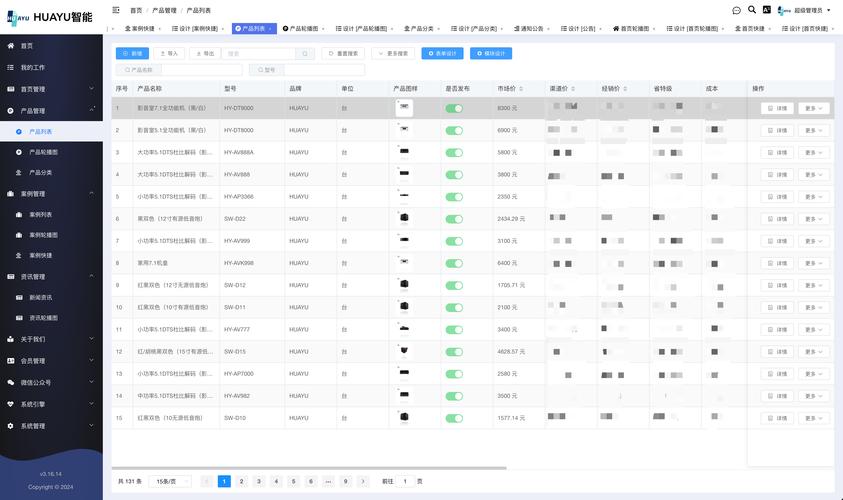Select 产品分类 in the sidebar submenu
The image size is (843, 500).
click(42, 173)
